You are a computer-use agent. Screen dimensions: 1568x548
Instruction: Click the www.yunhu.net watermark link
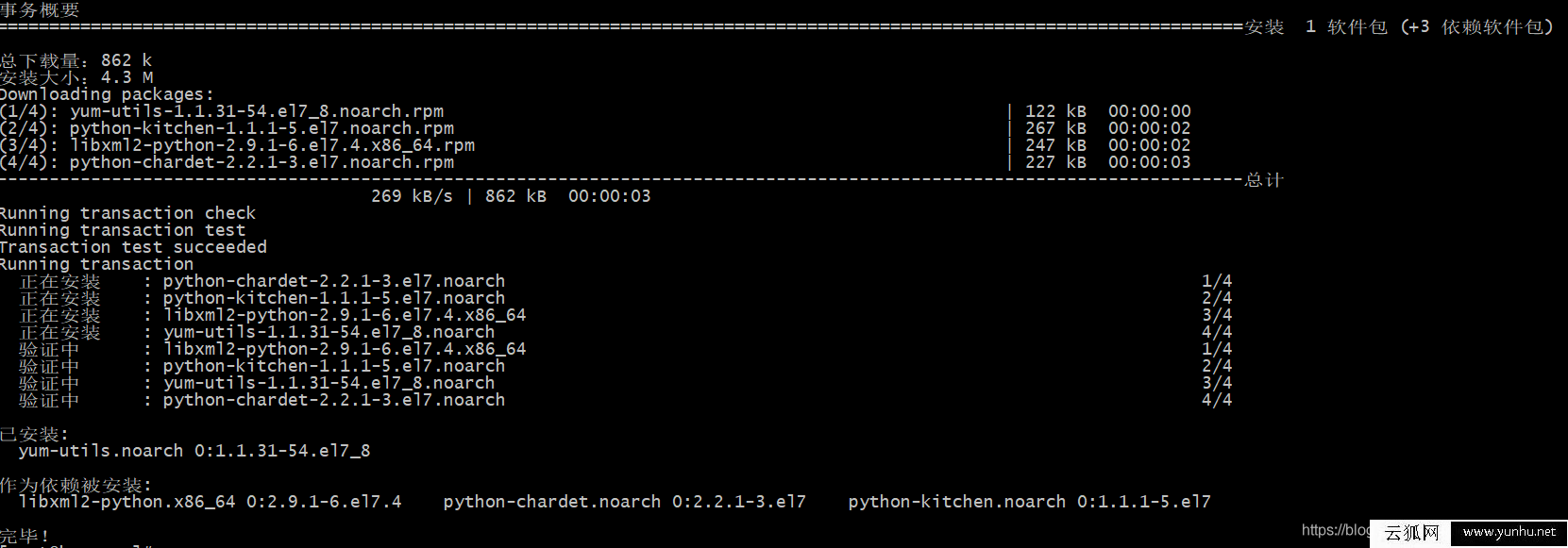pos(1509,533)
